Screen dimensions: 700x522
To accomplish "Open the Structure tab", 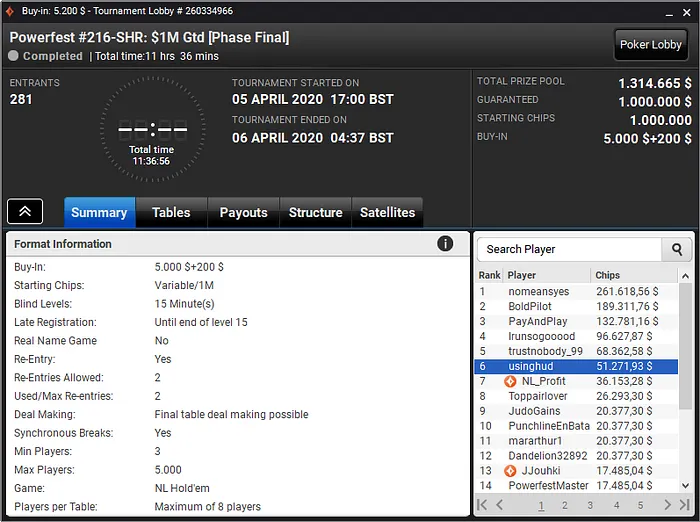I will 315,213.
